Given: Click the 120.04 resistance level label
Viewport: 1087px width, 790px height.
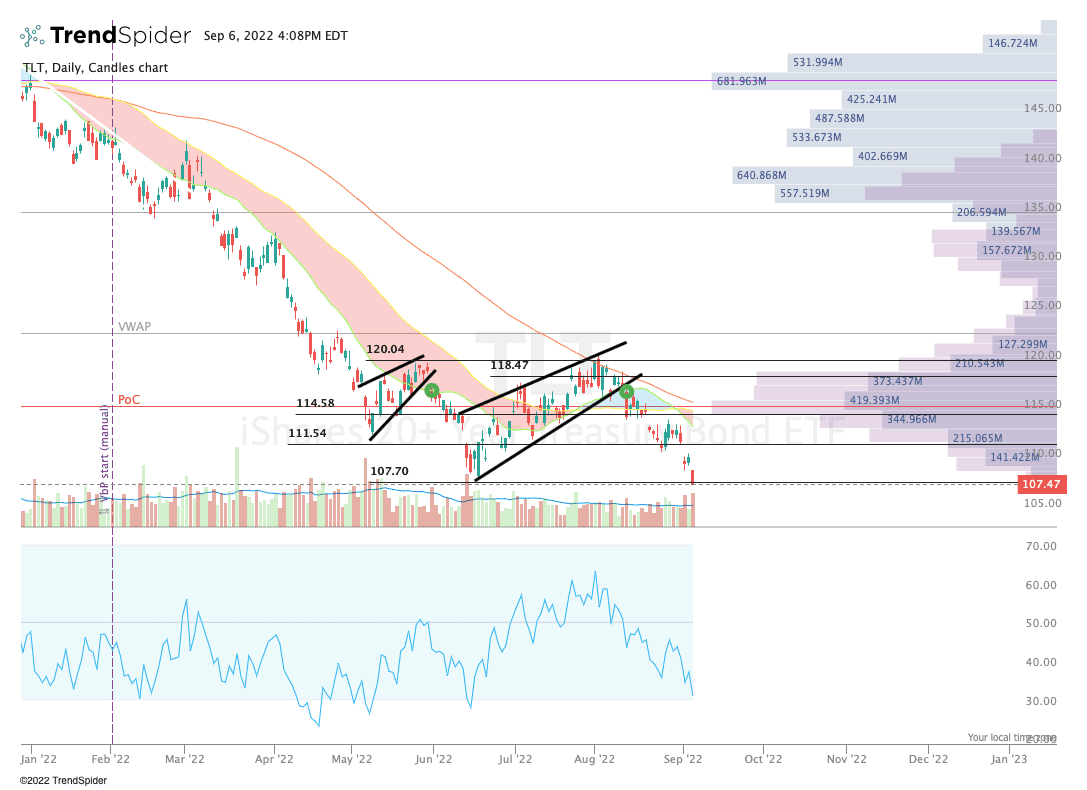Looking at the screenshot, I should point(385,349).
